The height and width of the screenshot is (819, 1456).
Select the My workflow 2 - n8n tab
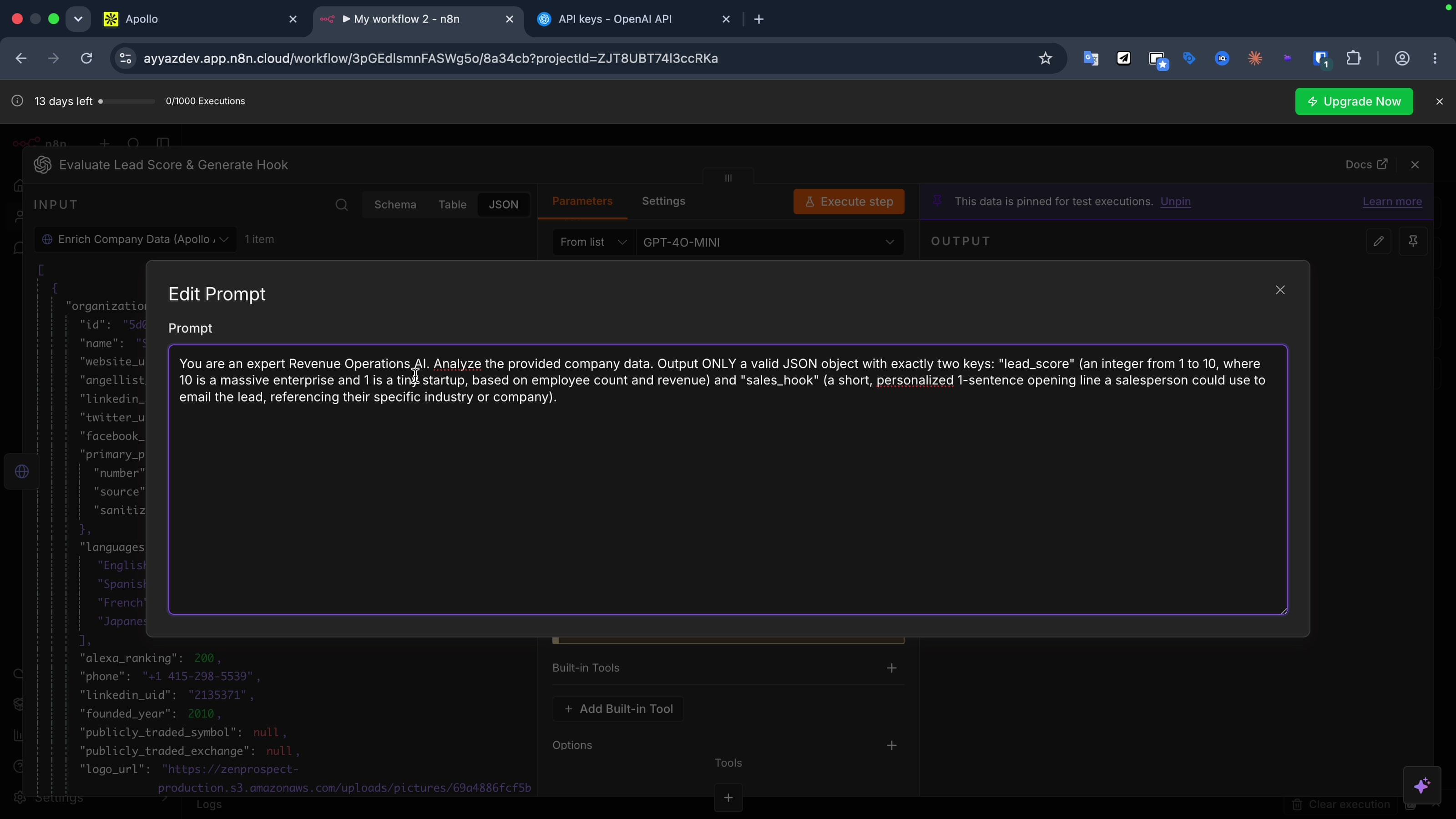(418, 19)
